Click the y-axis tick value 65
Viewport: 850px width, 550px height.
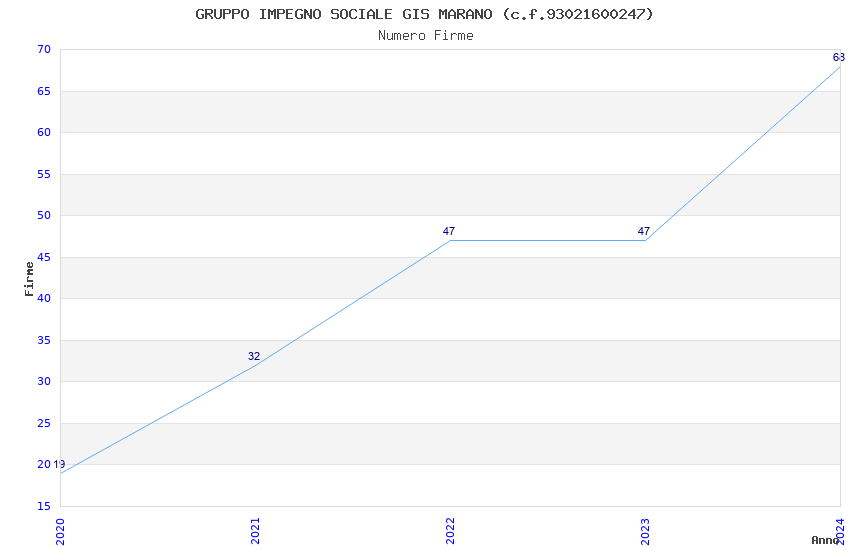(44, 91)
